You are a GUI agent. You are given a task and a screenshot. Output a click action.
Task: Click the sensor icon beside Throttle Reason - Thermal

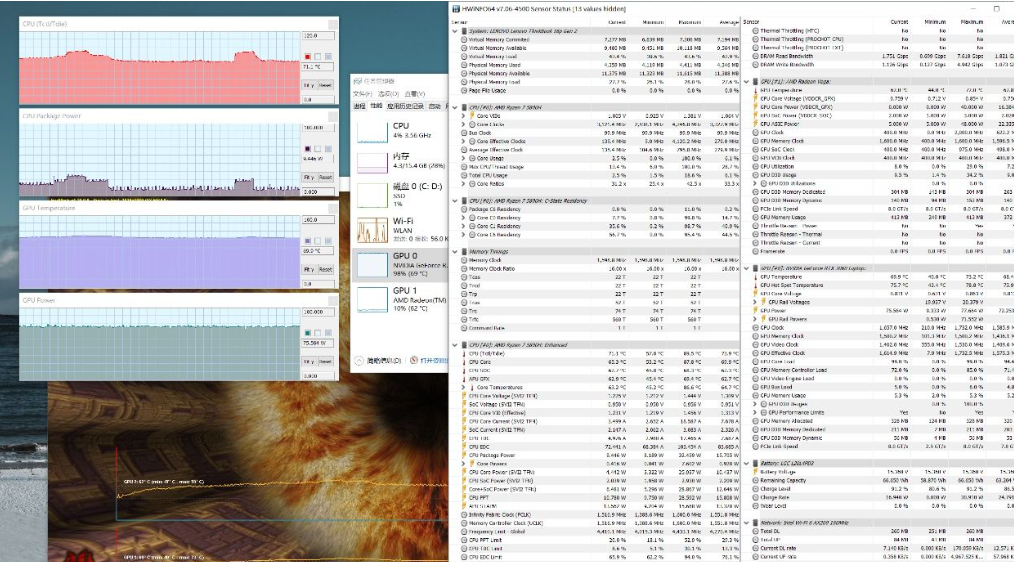click(755, 234)
